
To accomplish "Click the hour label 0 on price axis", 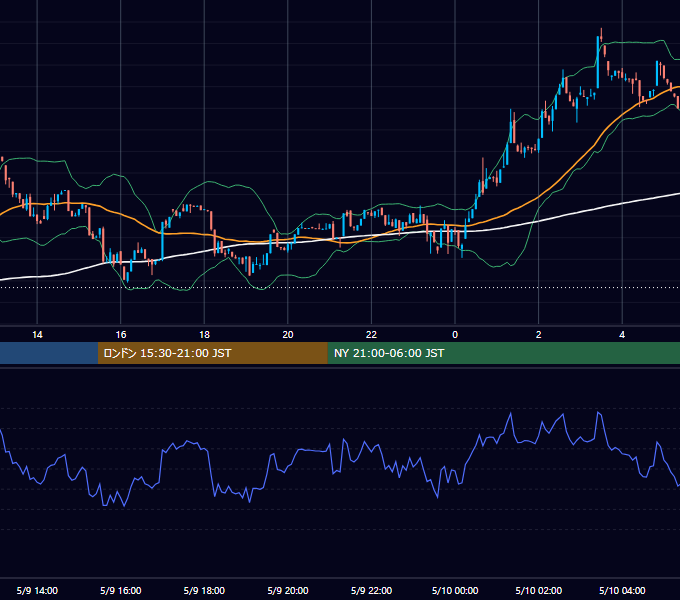I will click(455, 334).
